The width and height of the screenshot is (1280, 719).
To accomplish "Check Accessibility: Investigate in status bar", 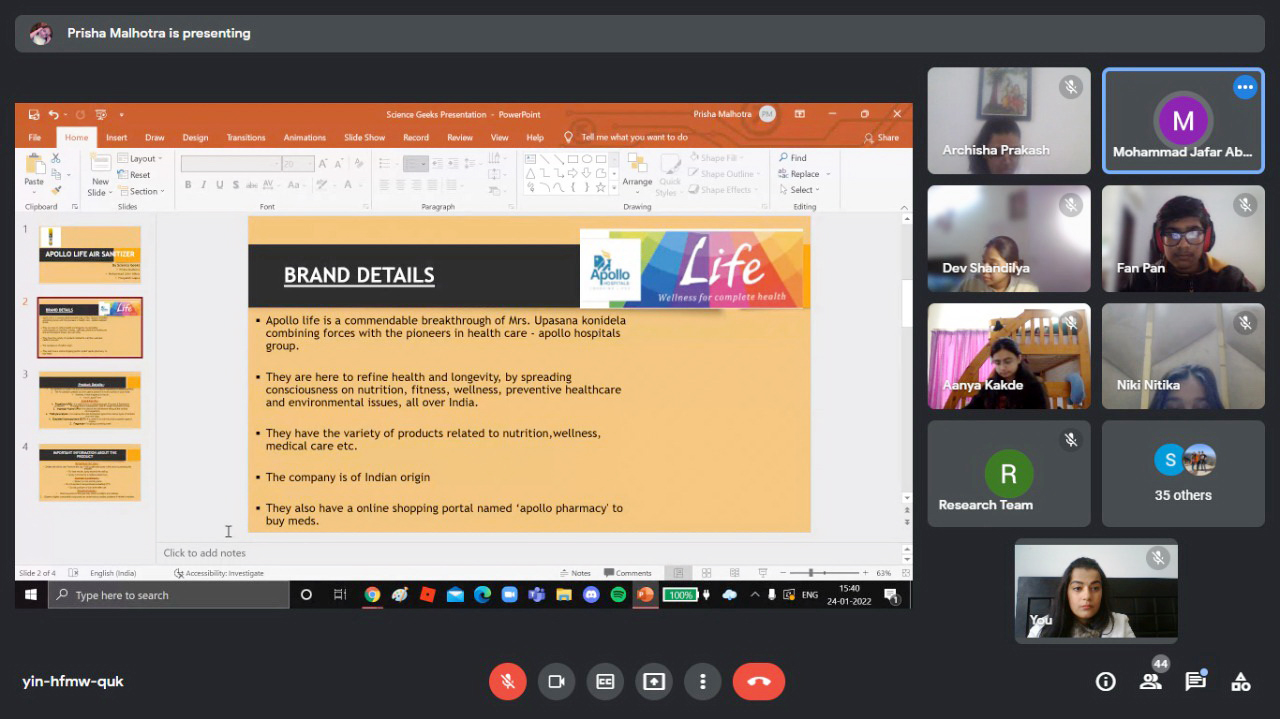I will (x=219, y=573).
